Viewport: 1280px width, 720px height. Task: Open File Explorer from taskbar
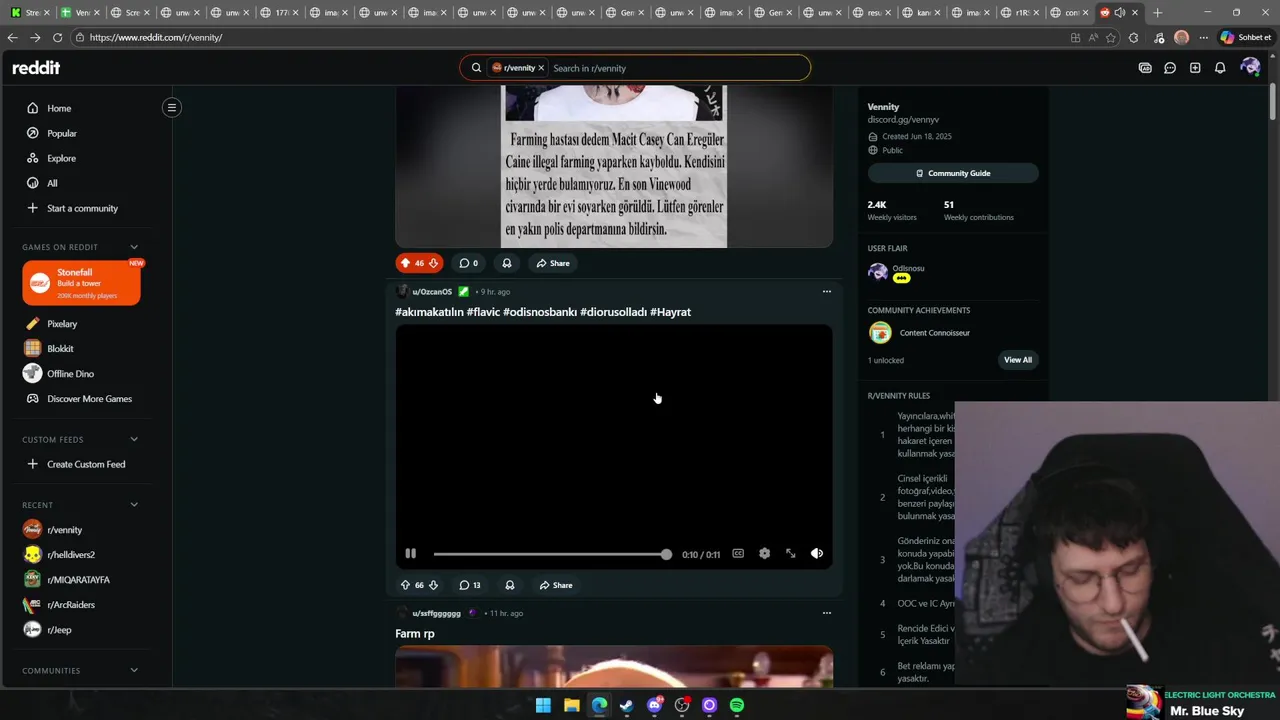point(571,705)
